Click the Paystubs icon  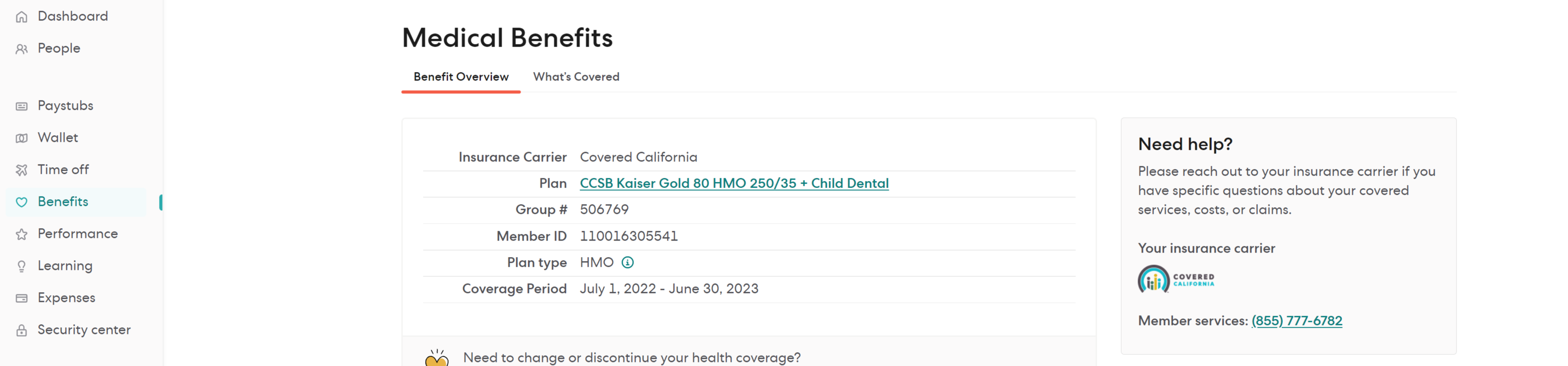pyautogui.click(x=22, y=107)
